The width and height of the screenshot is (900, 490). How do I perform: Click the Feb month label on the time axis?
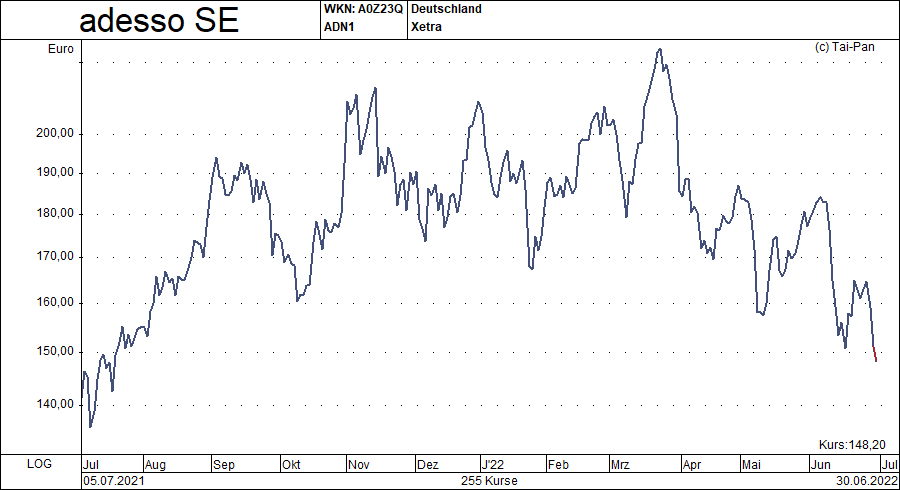[558, 465]
